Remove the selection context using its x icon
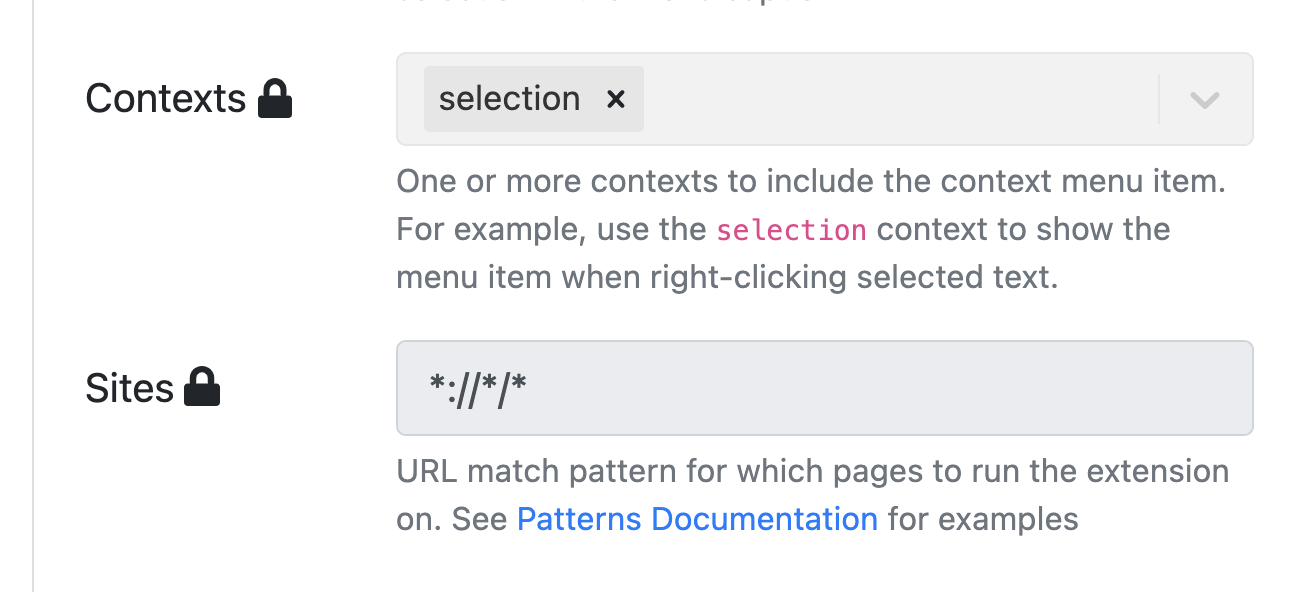Image resolution: width=1290 pixels, height=592 pixels. pos(617,99)
